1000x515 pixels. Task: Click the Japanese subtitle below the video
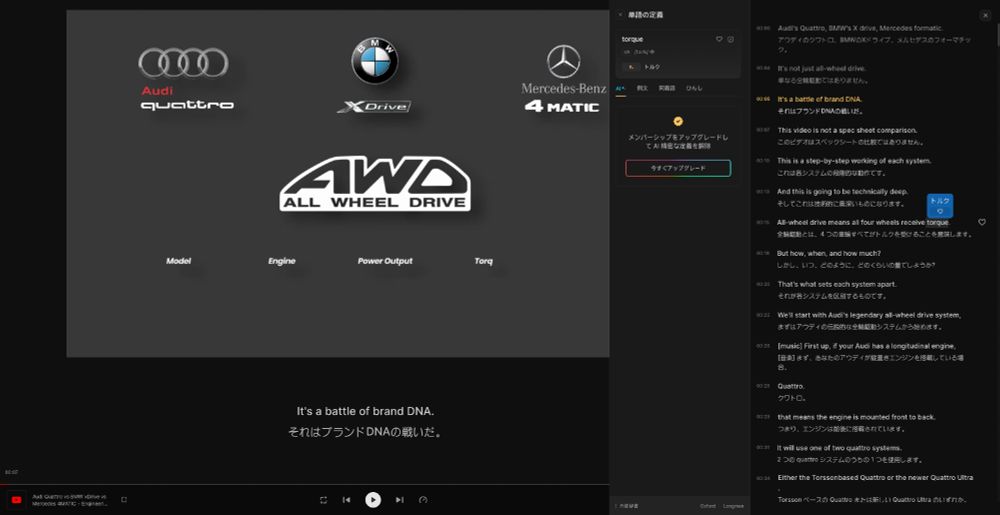(365, 432)
